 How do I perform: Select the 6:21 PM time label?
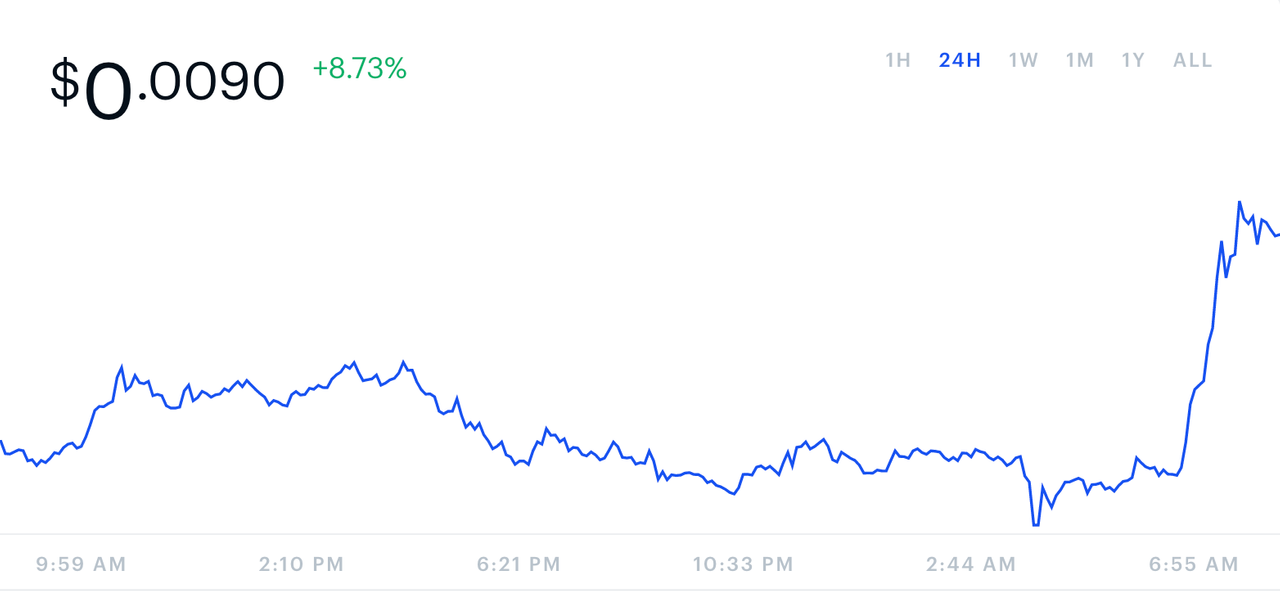point(519,564)
